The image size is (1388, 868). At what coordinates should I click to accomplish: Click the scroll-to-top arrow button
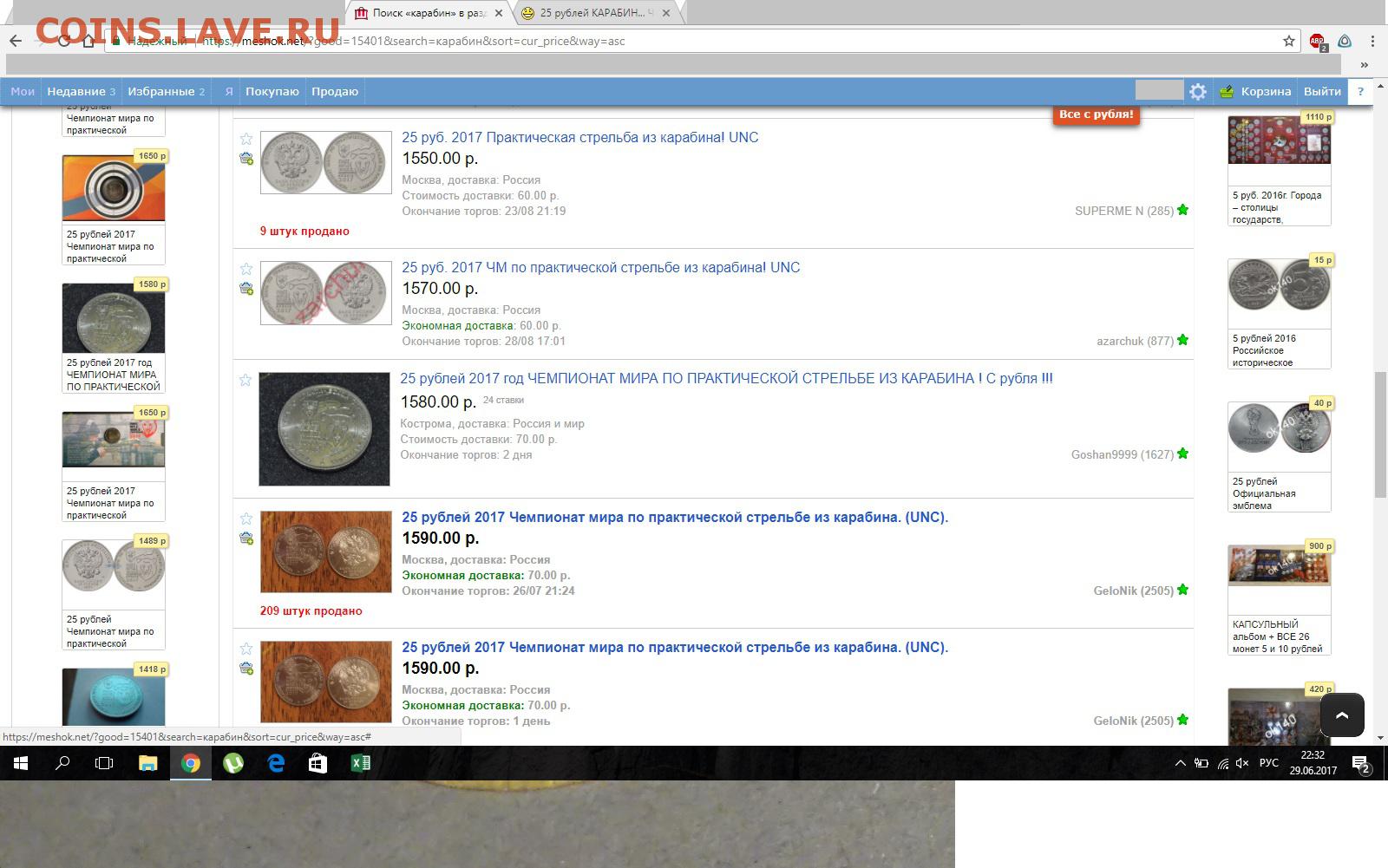(x=1342, y=715)
